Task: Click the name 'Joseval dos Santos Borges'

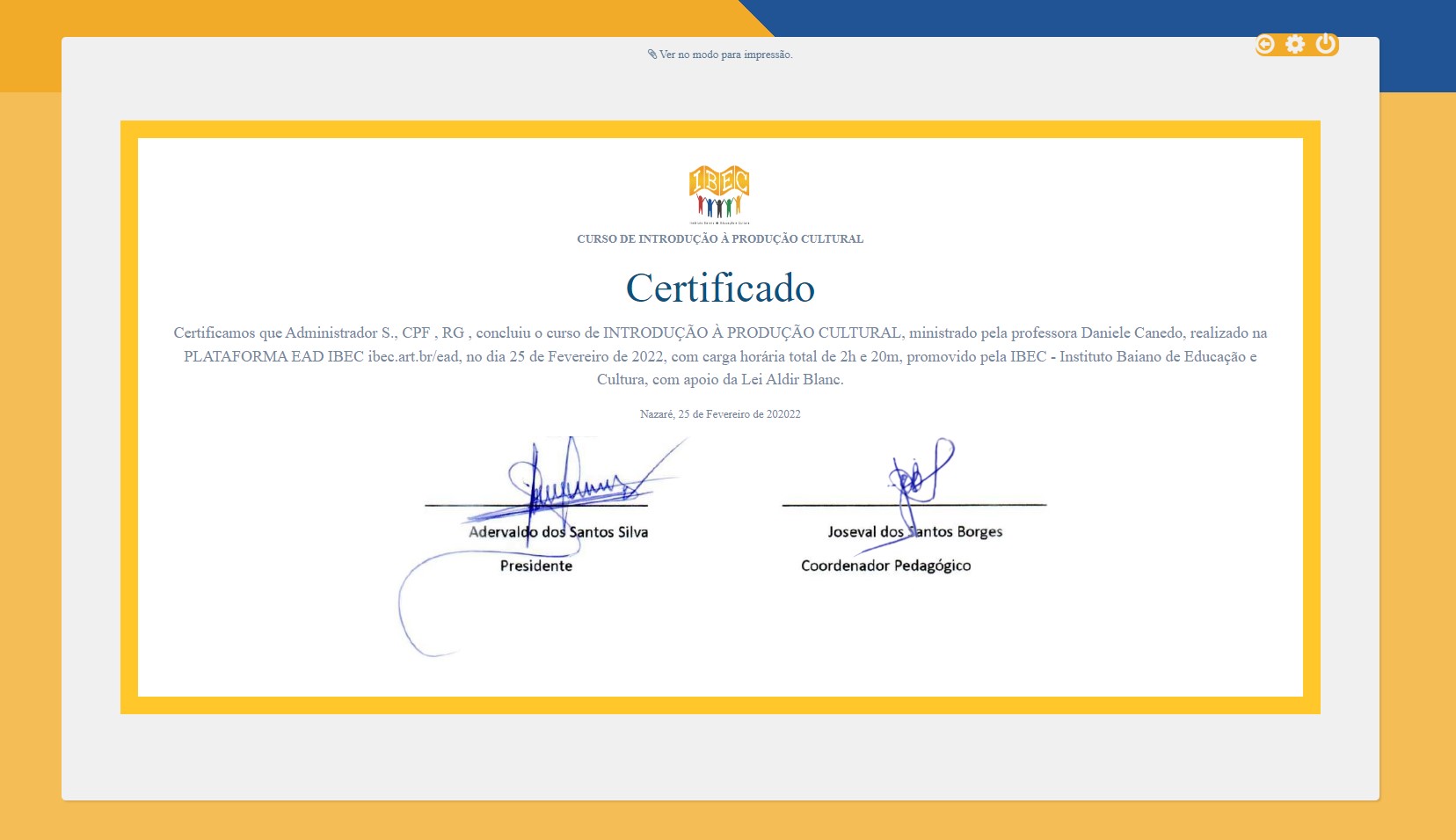Action: [x=914, y=532]
